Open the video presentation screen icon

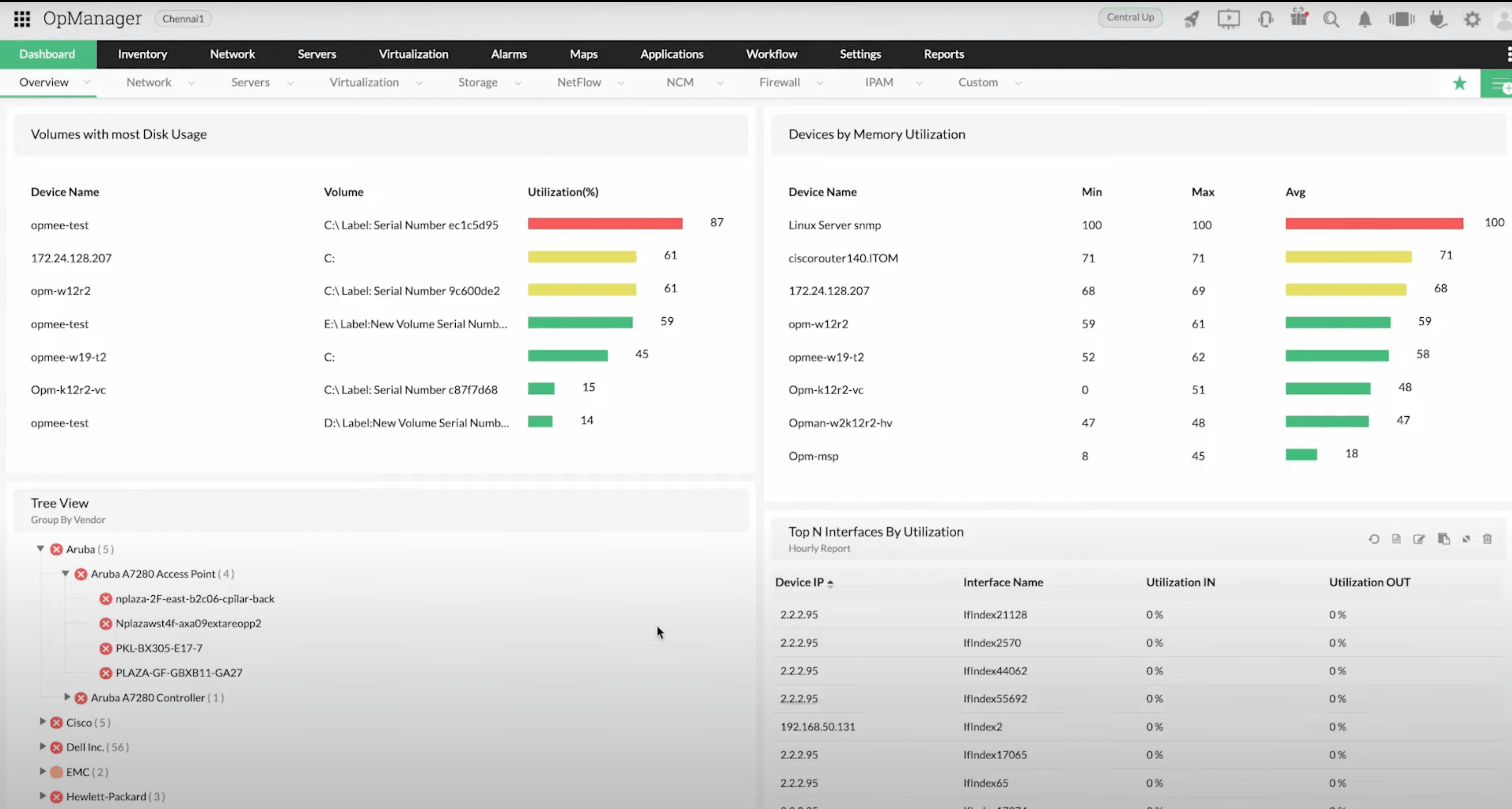pos(1229,19)
